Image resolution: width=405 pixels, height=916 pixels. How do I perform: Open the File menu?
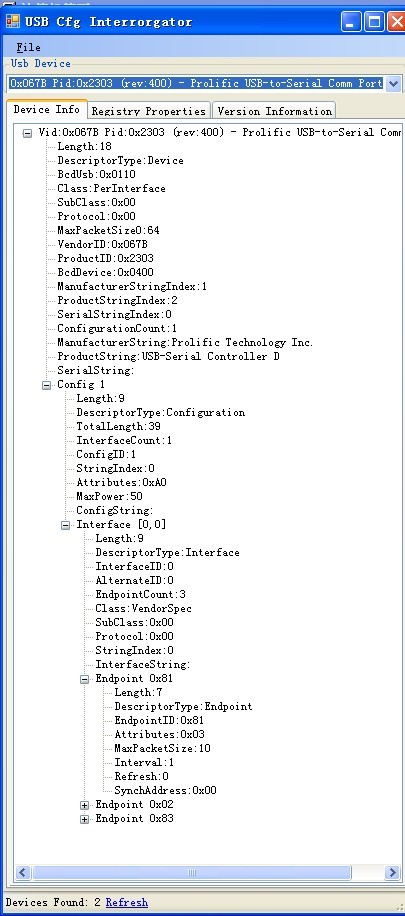28,47
